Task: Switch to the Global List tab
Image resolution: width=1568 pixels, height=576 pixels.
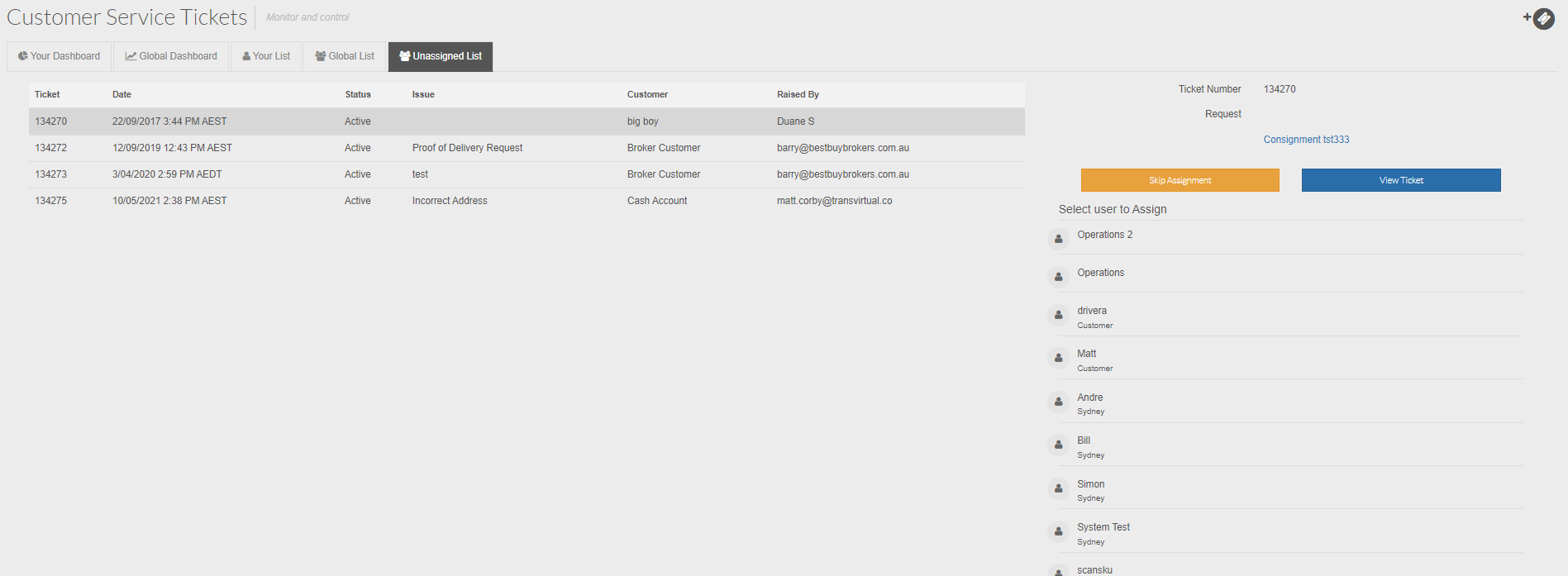Action: pos(345,56)
